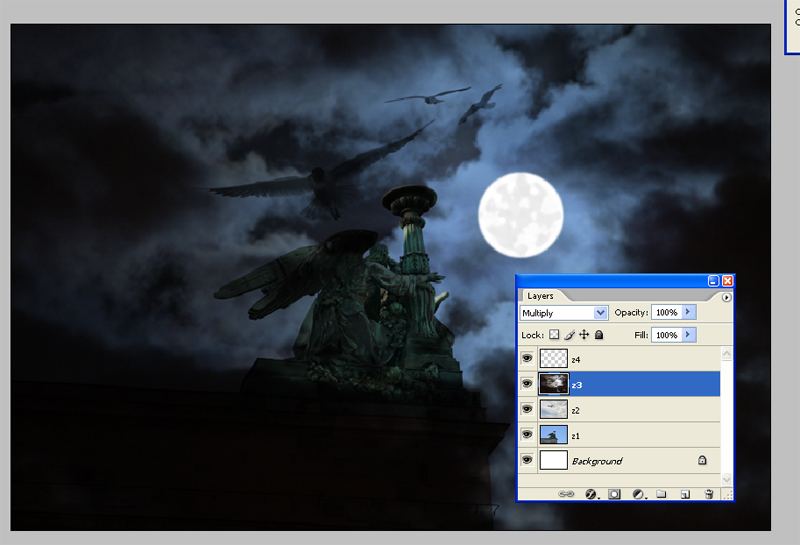Click the z1 layer name

click(x=576, y=436)
